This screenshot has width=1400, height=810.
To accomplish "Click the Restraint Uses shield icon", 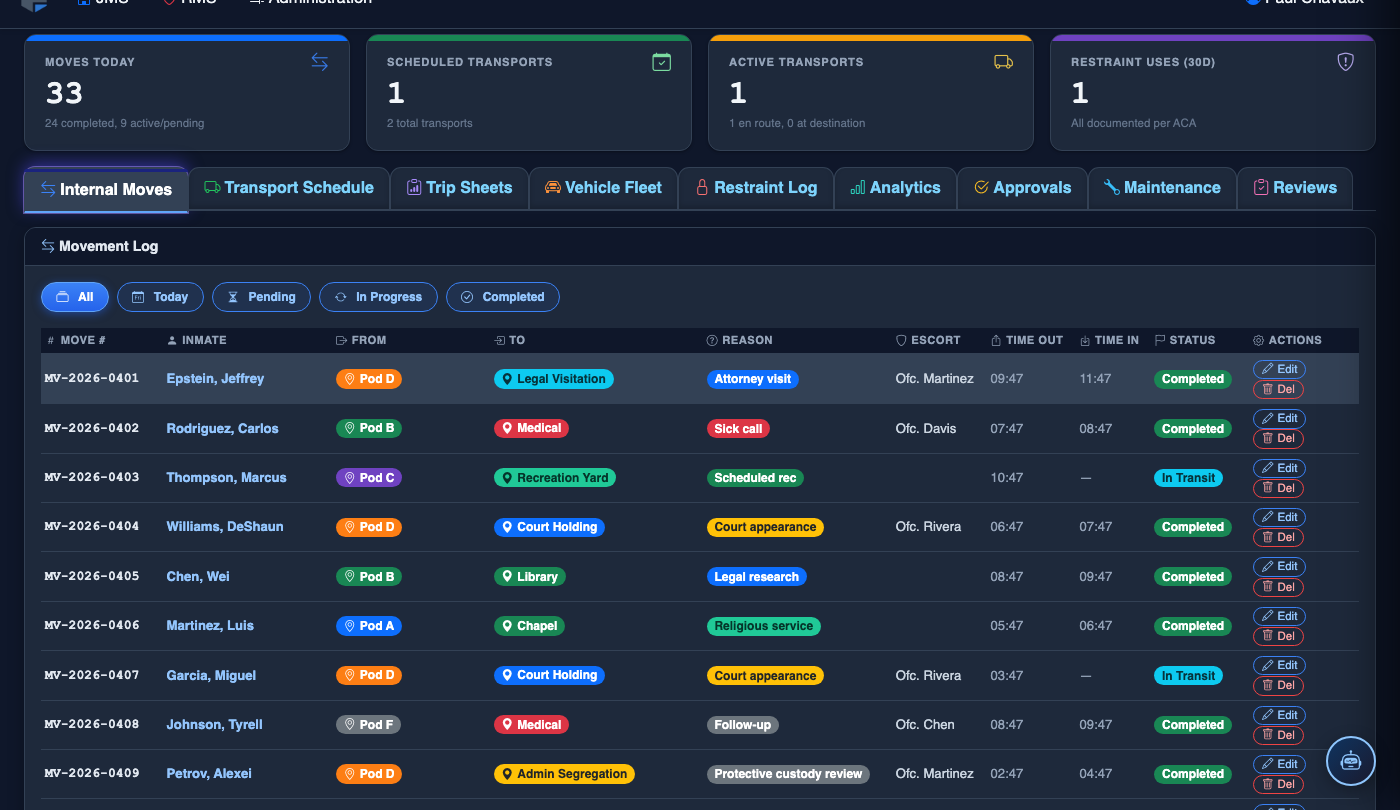I will coord(1345,62).
